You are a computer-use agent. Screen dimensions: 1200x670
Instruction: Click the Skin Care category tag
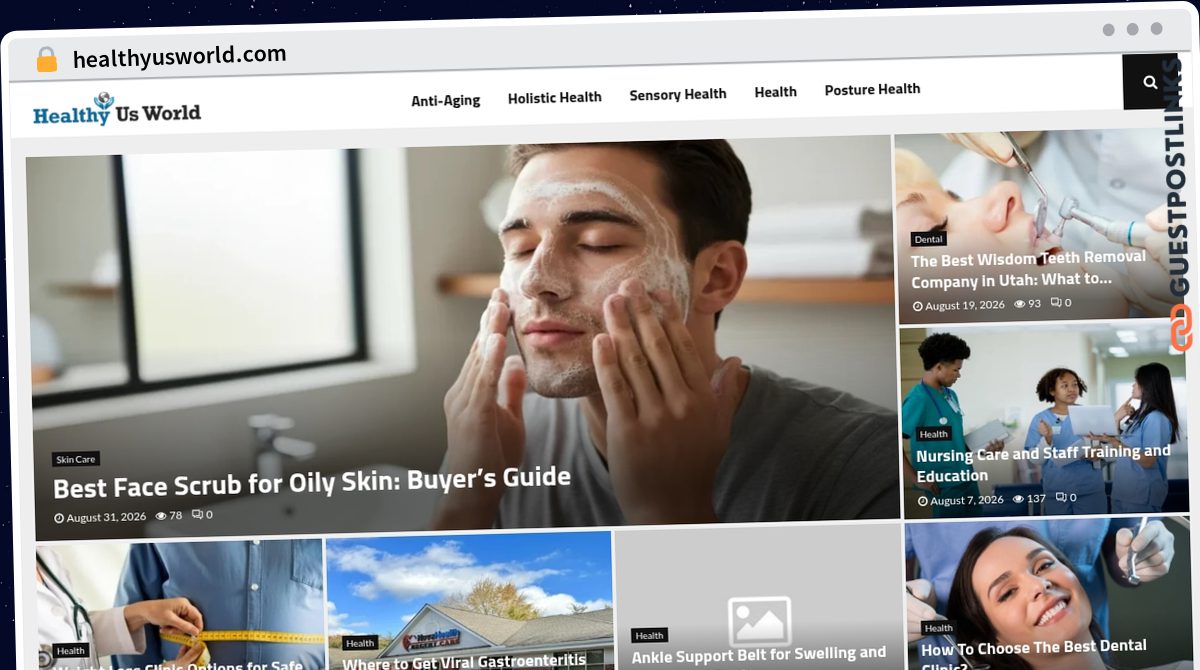(x=76, y=459)
